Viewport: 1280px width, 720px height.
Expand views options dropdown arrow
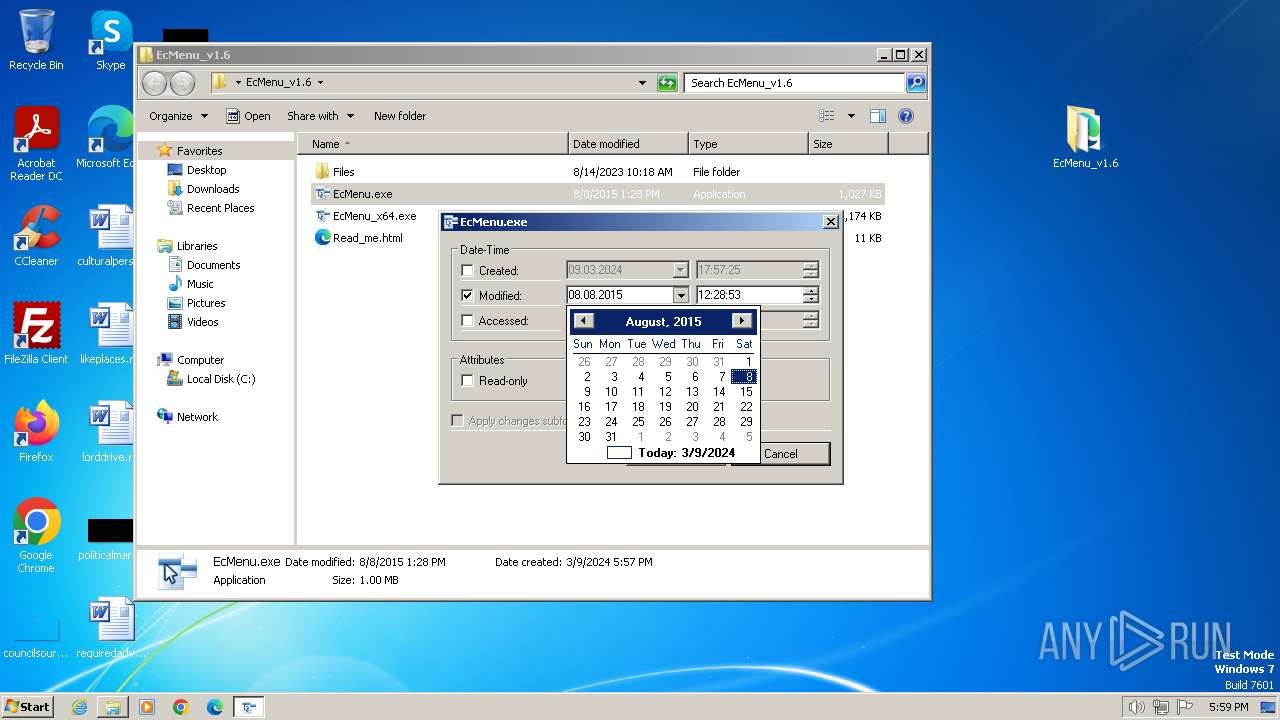851,116
